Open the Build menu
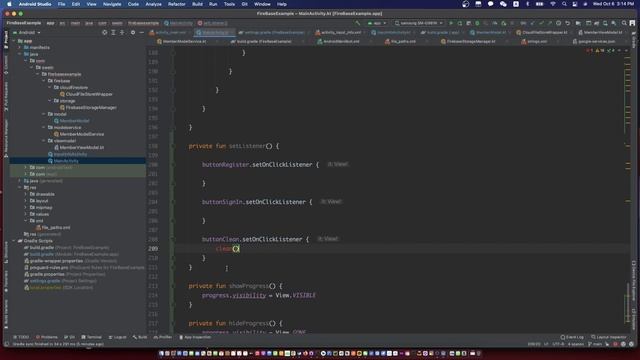The height and width of the screenshot is (360, 640). point(198,4)
